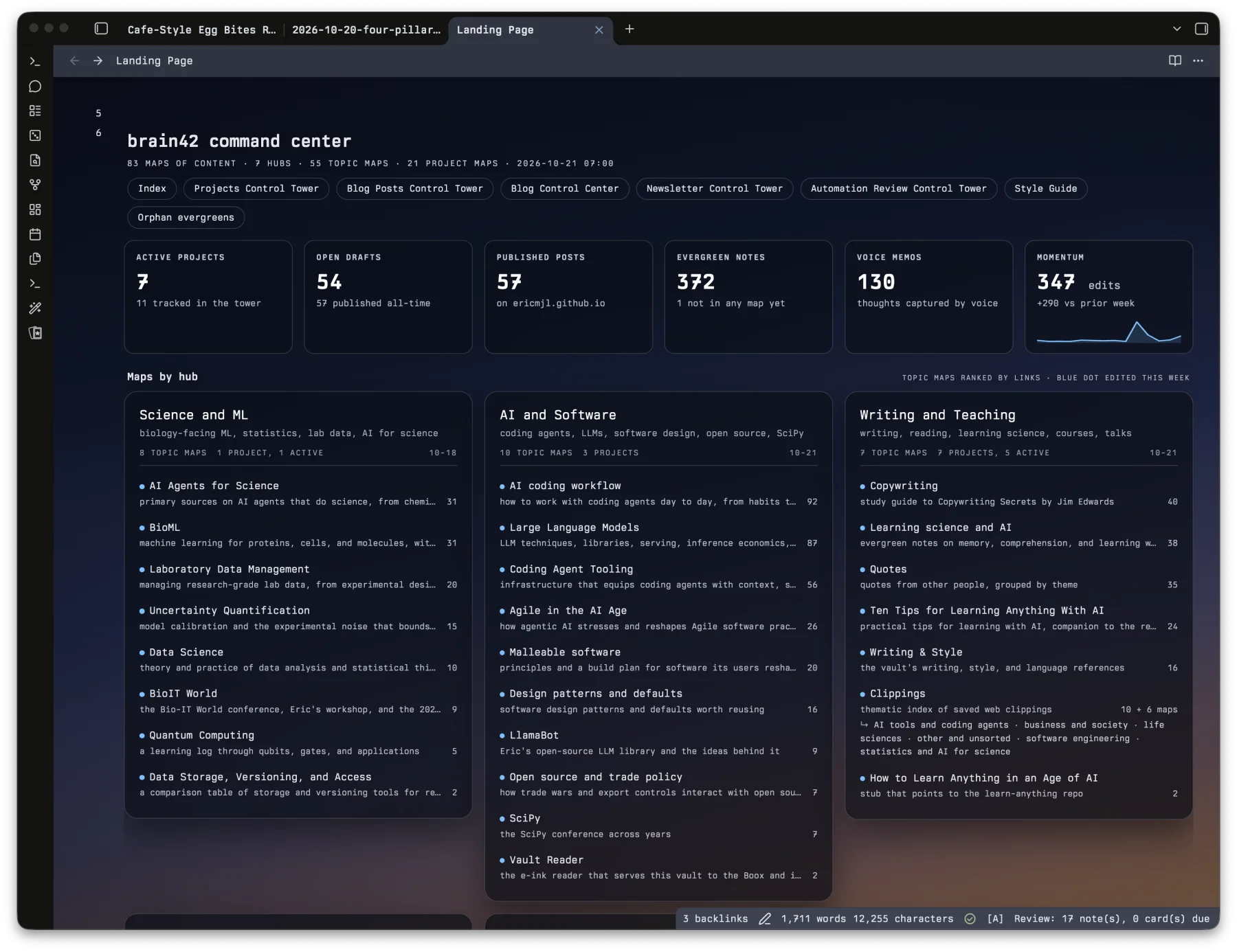Open the flashcards review icon in ribbon
1237x952 pixels.
[x=35, y=333]
